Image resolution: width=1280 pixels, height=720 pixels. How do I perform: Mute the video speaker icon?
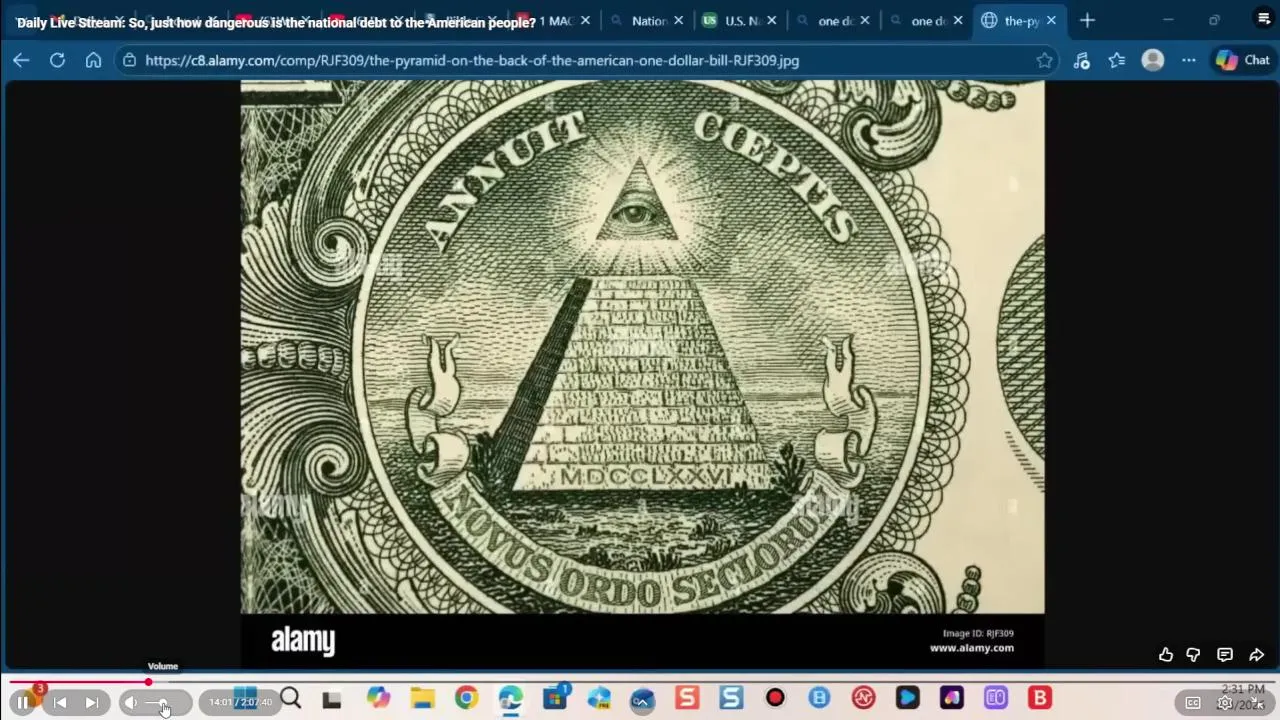tap(130, 703)
